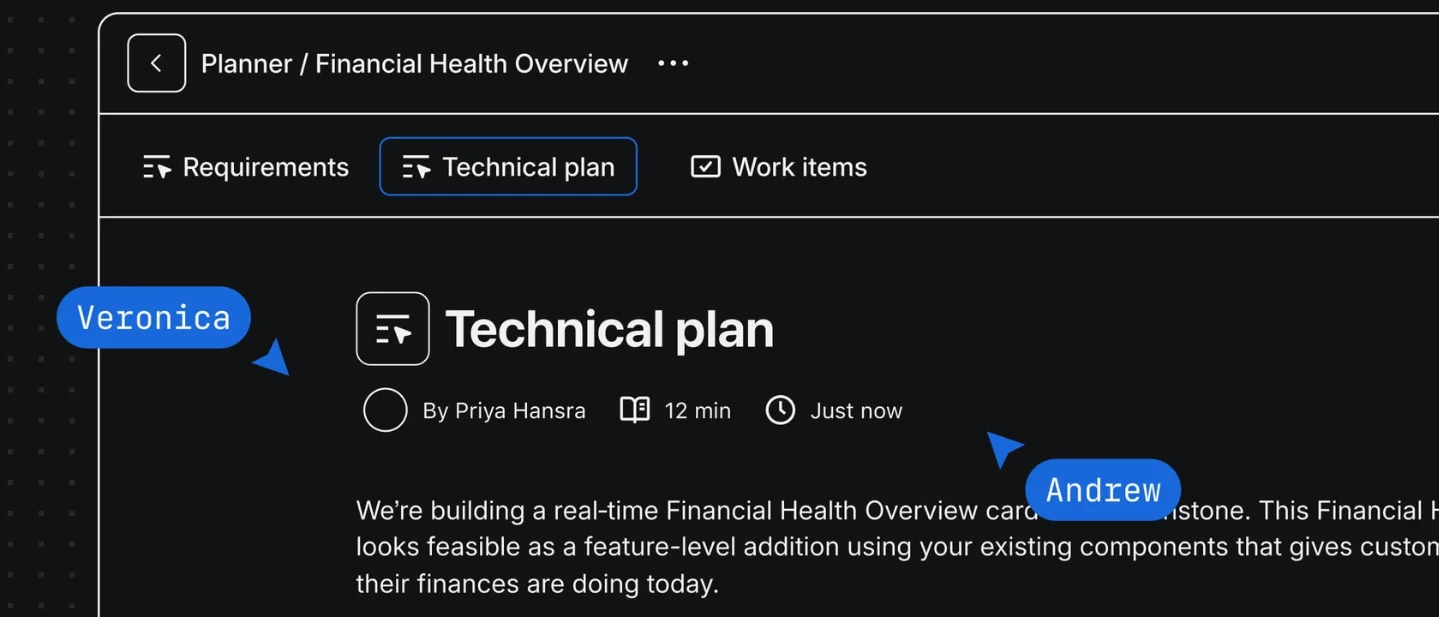Click the clock timestamp icon
This screenshot has height=617, width=1439.
(x=780, y=410)
